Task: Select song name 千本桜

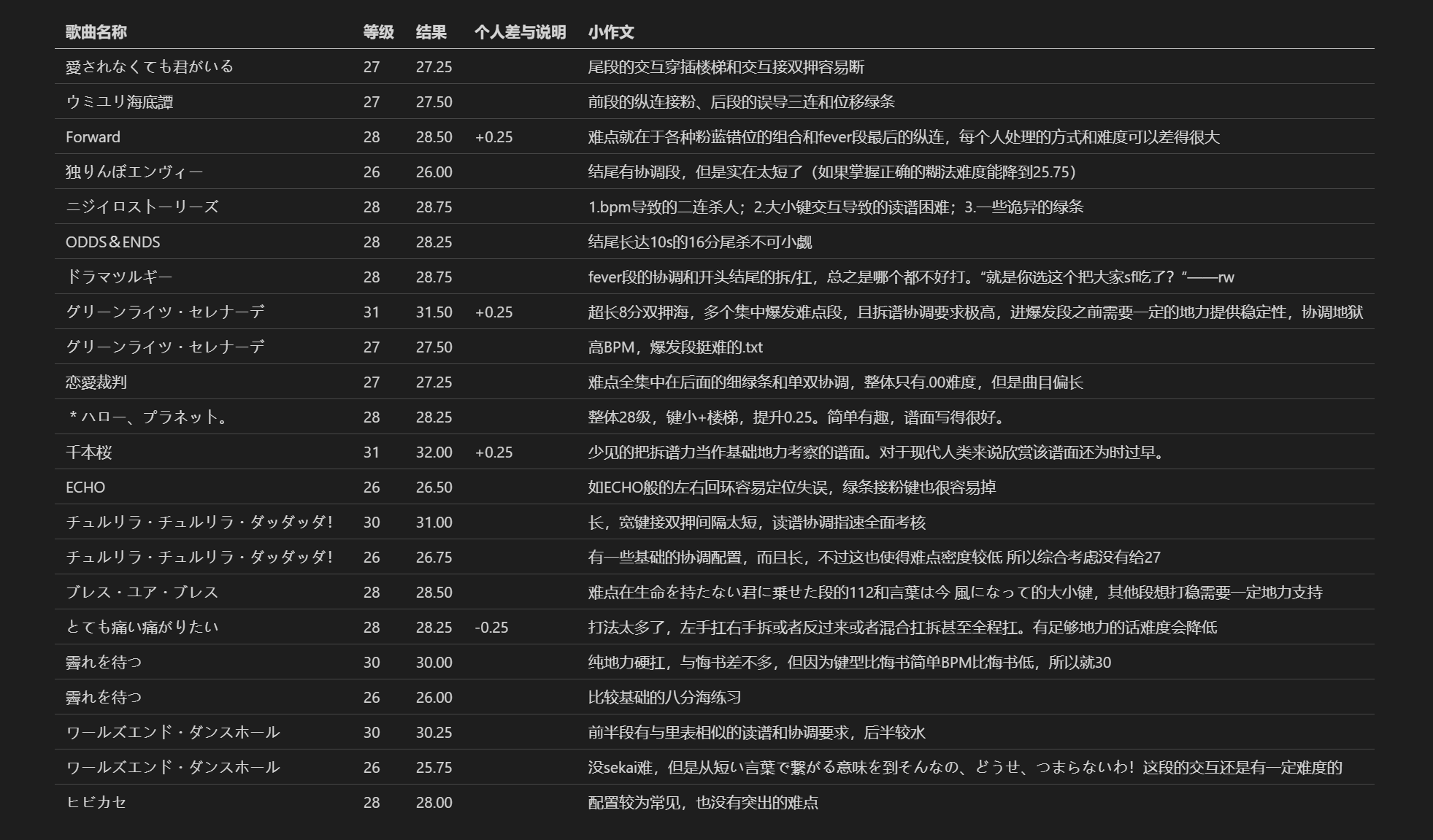Action: [x=89, y=452]
